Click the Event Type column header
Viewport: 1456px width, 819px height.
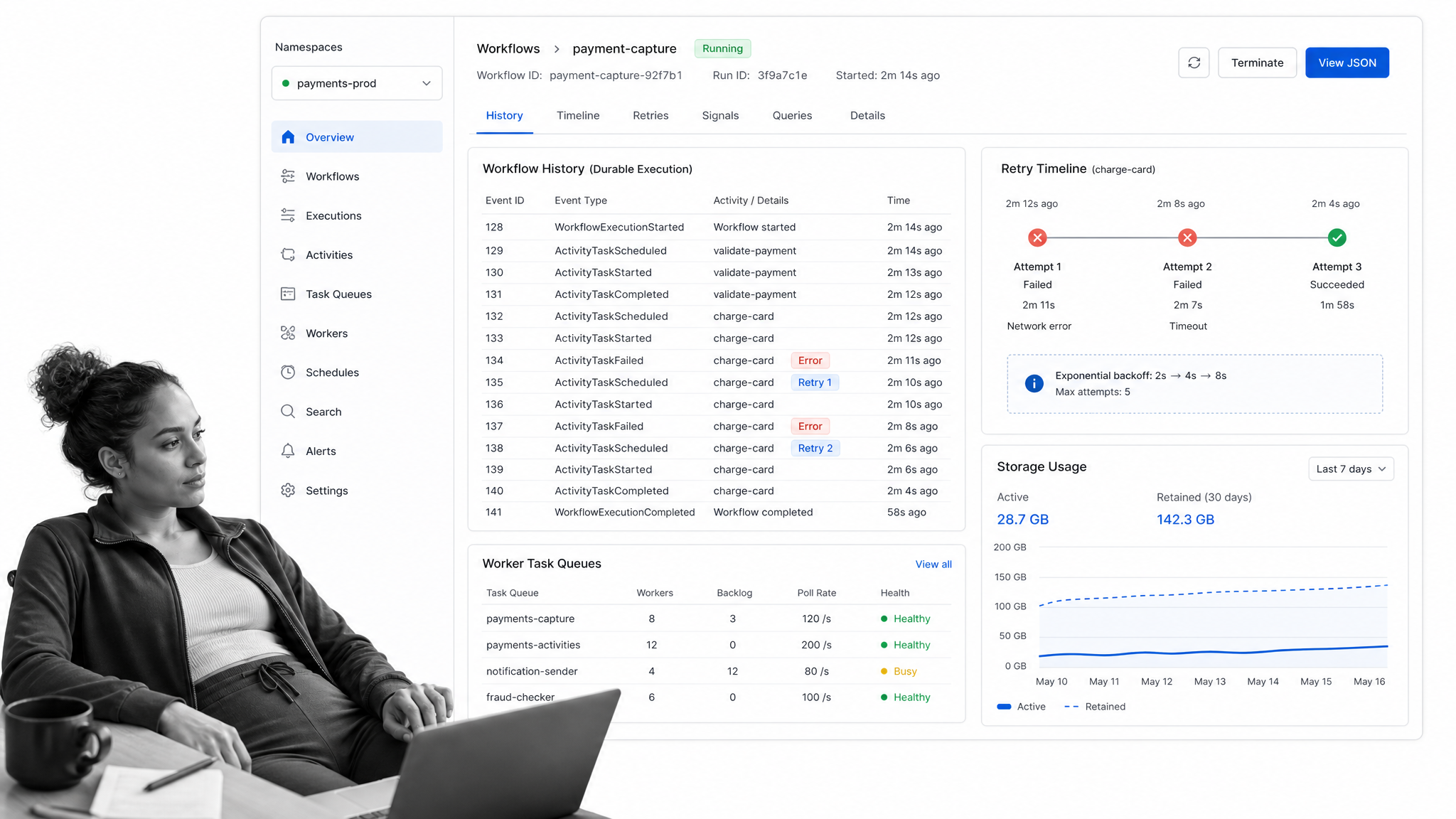(x=581, y=200)
